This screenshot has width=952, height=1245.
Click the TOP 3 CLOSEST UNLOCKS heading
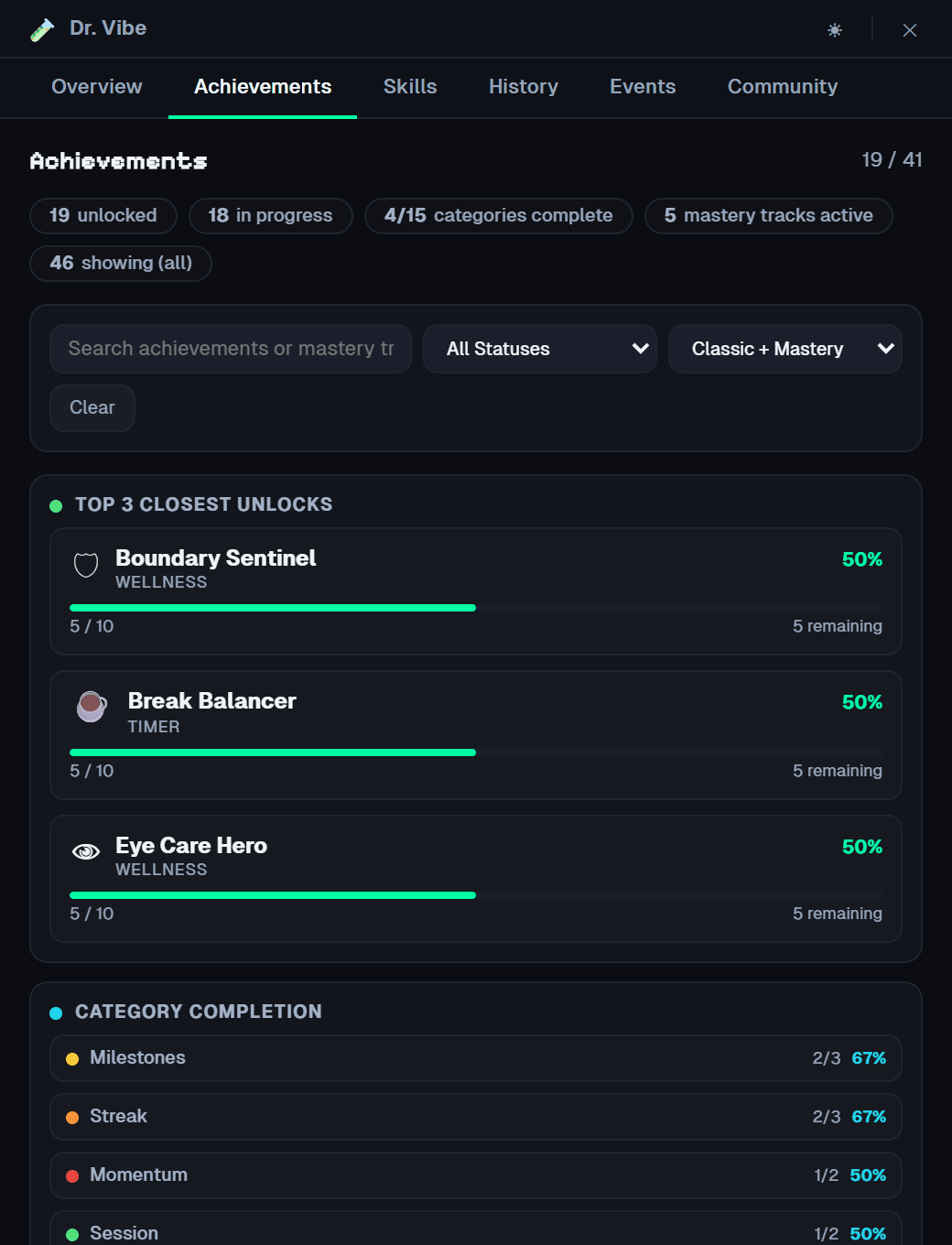(204, 504)
